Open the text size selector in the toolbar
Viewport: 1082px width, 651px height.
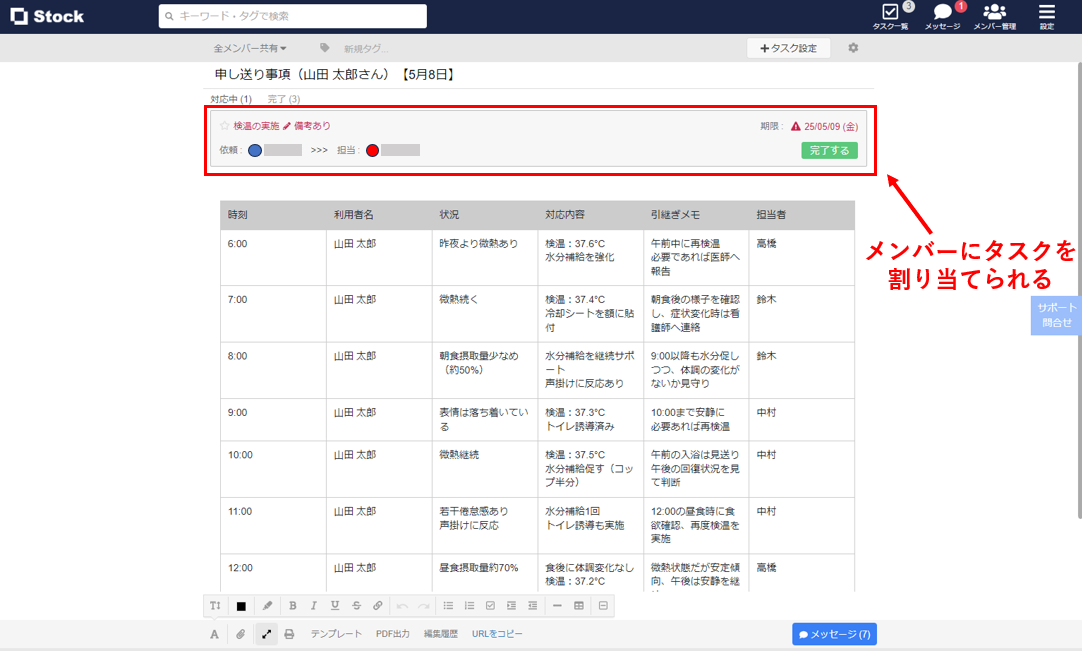tap(213, 605)
